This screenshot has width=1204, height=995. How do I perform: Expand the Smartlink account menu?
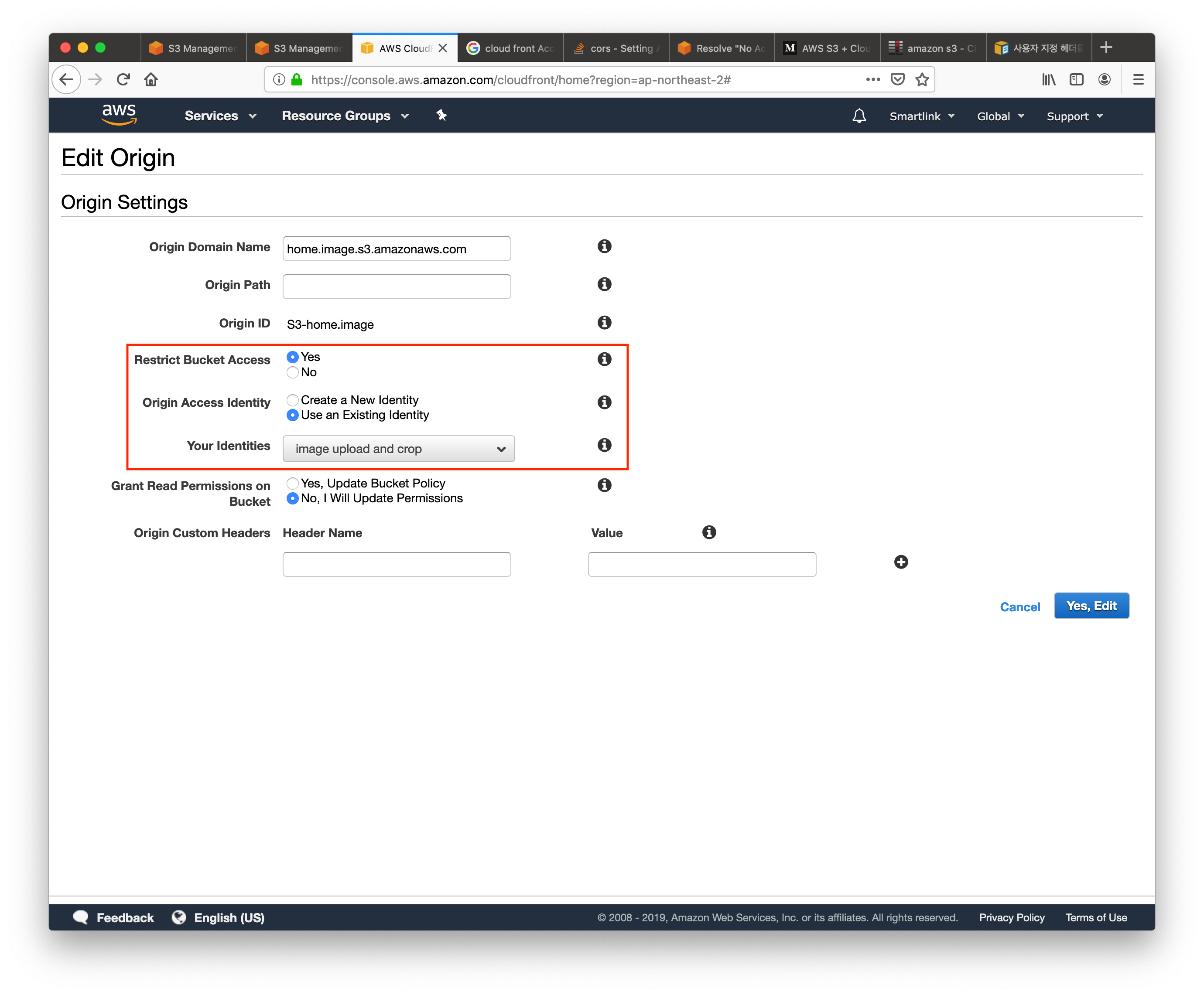coord(921,116)
